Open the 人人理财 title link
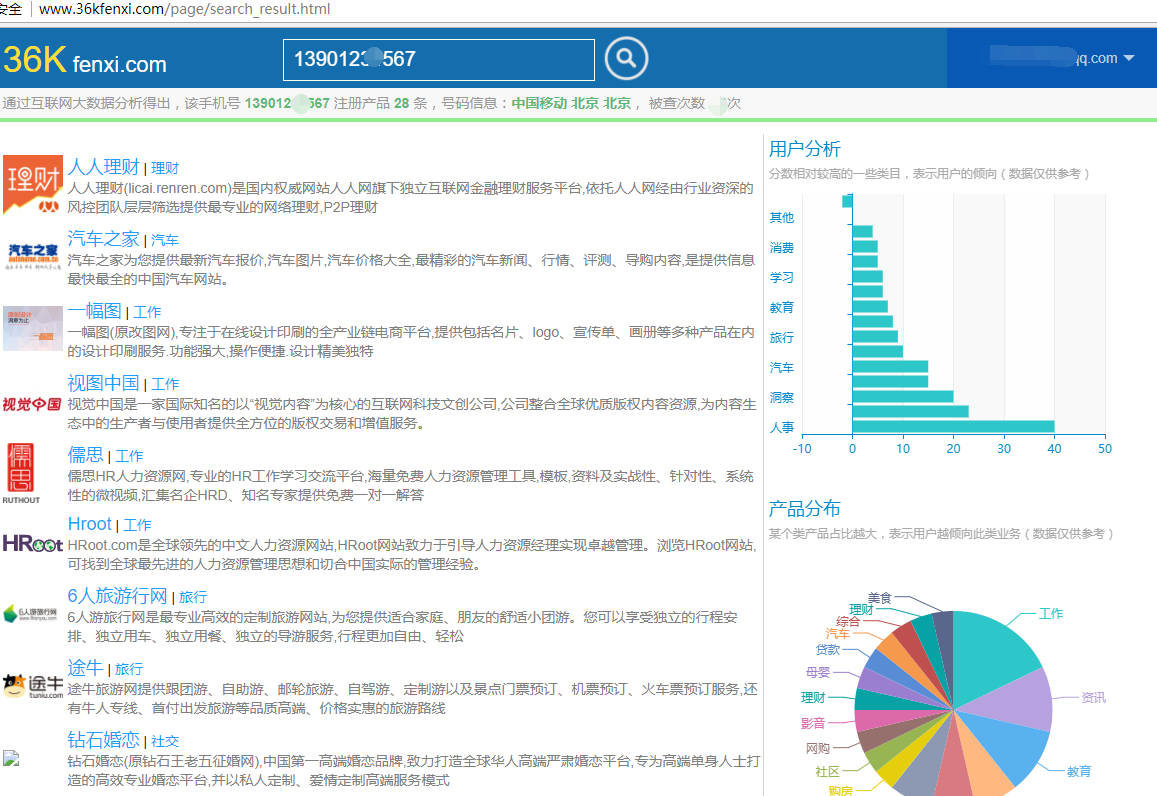Screen dimensions: 1157x796 [103, 167]
